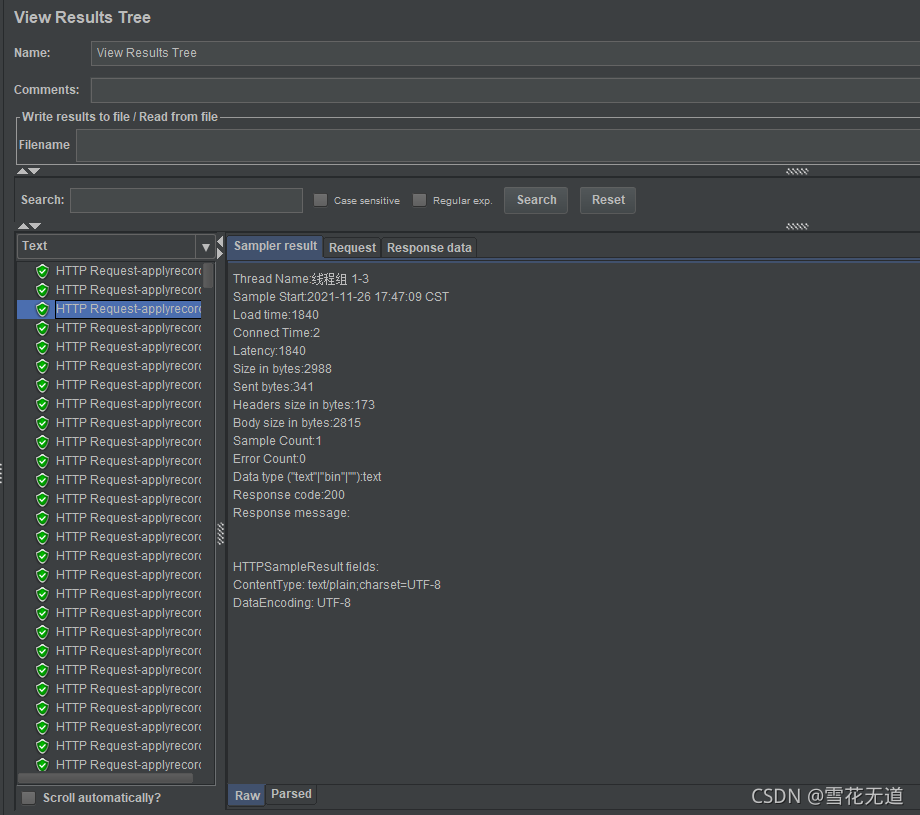920x815 pixels.
Task: Click the Latency:1840 line
Action: (269, 351)
